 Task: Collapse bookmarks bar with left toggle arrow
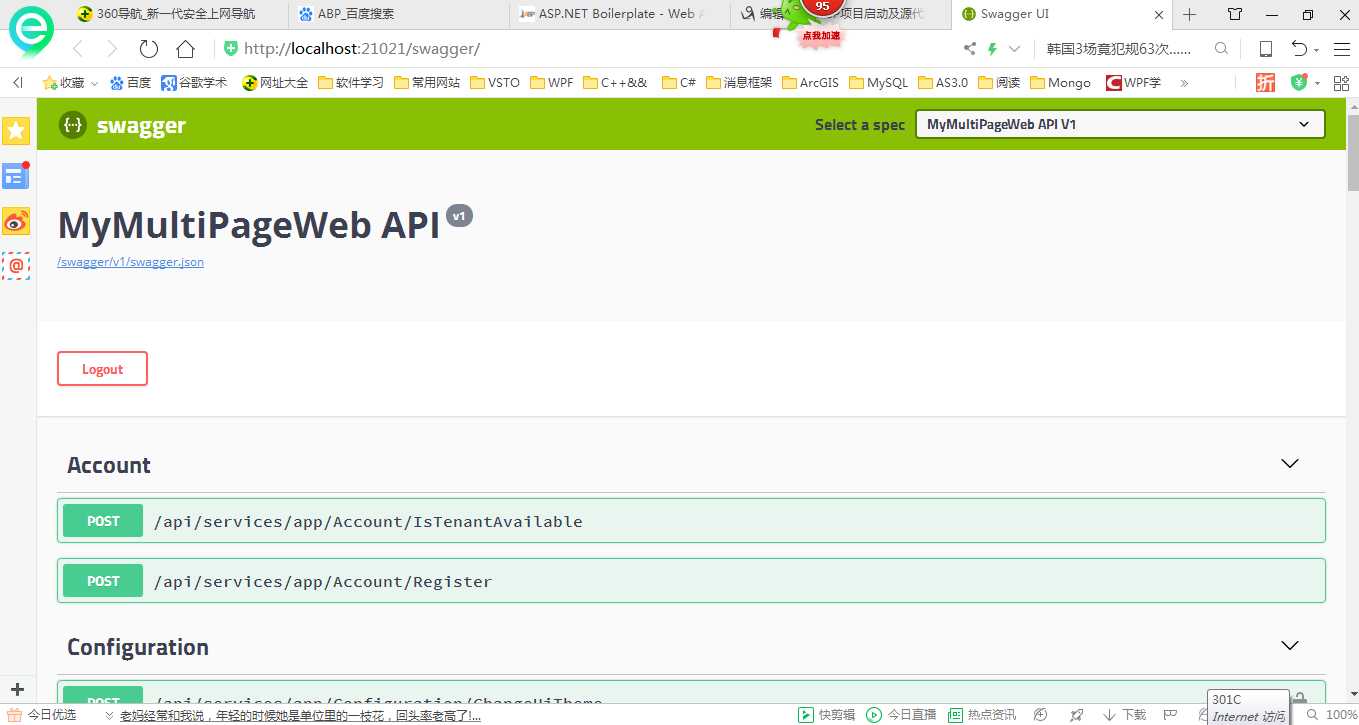pos(17,83)
